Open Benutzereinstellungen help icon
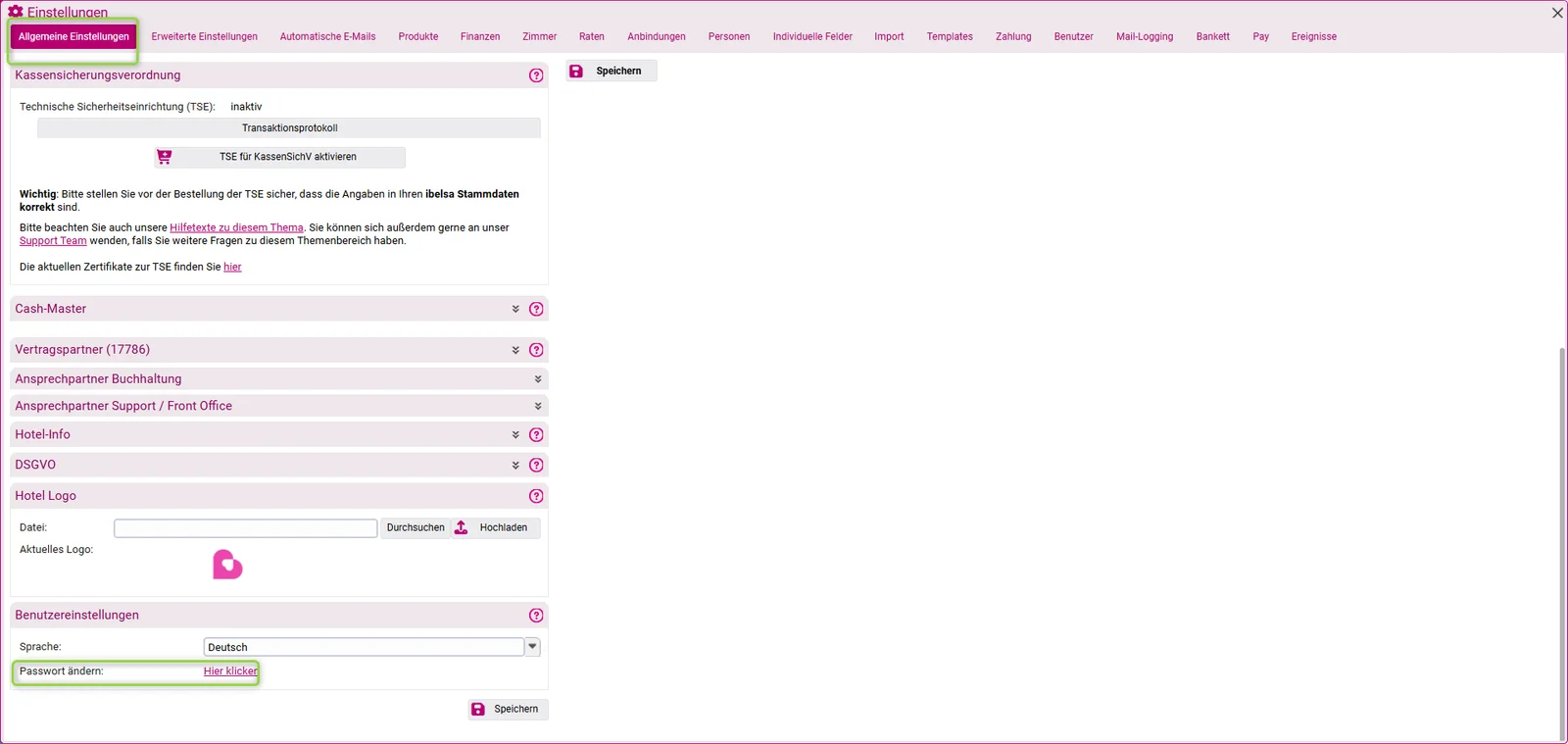This screenshot has height=744, width=1568. click(x=536, y=616)
